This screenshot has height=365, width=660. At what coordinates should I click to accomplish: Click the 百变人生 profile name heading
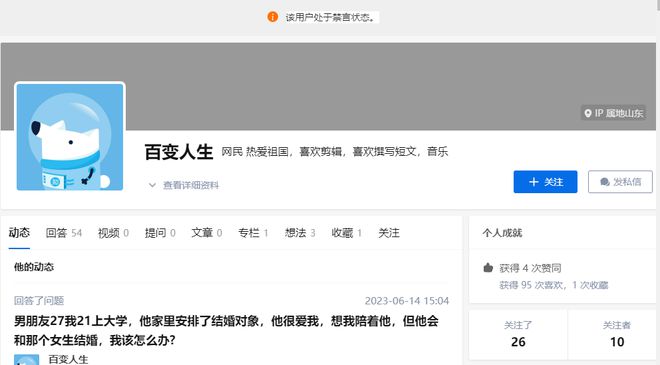pos(179,152)
